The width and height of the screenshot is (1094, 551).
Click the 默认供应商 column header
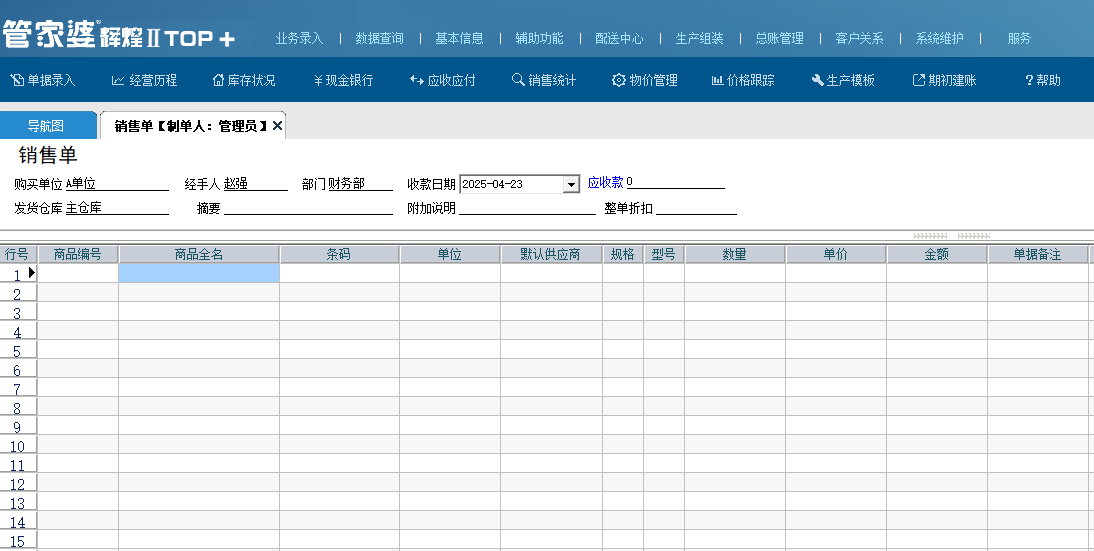click(551, 255)
